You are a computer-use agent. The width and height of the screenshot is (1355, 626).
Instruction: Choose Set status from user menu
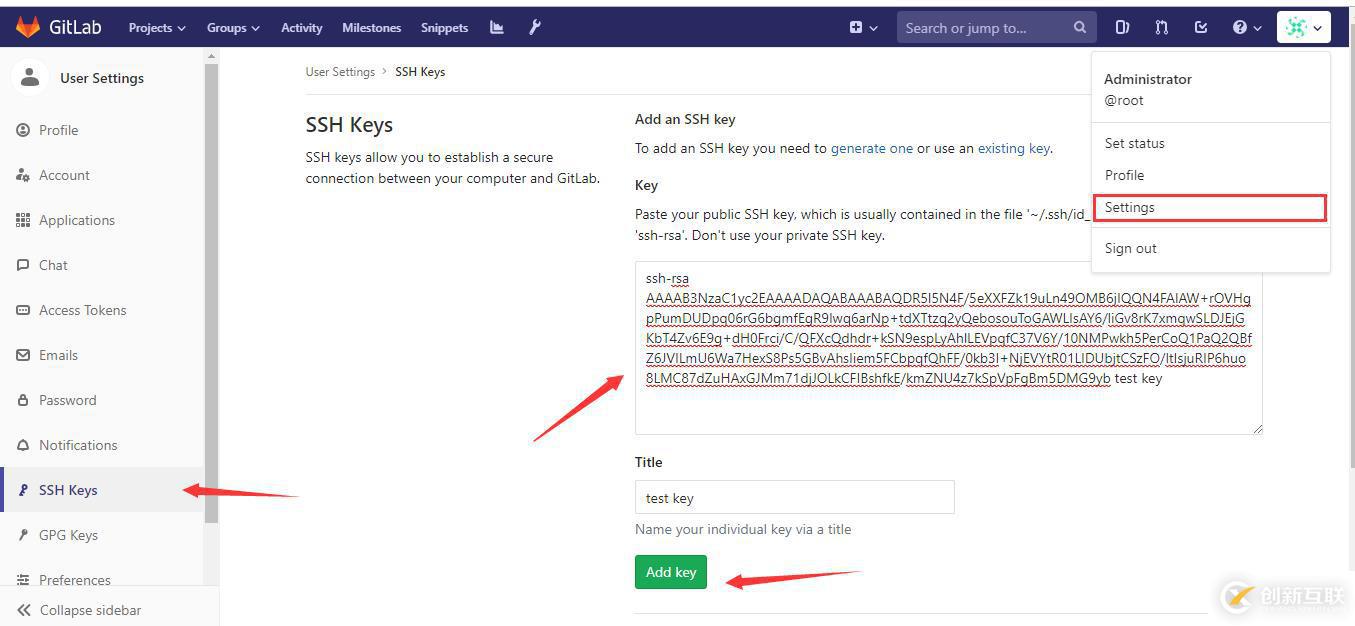[x=1134, y=143]
